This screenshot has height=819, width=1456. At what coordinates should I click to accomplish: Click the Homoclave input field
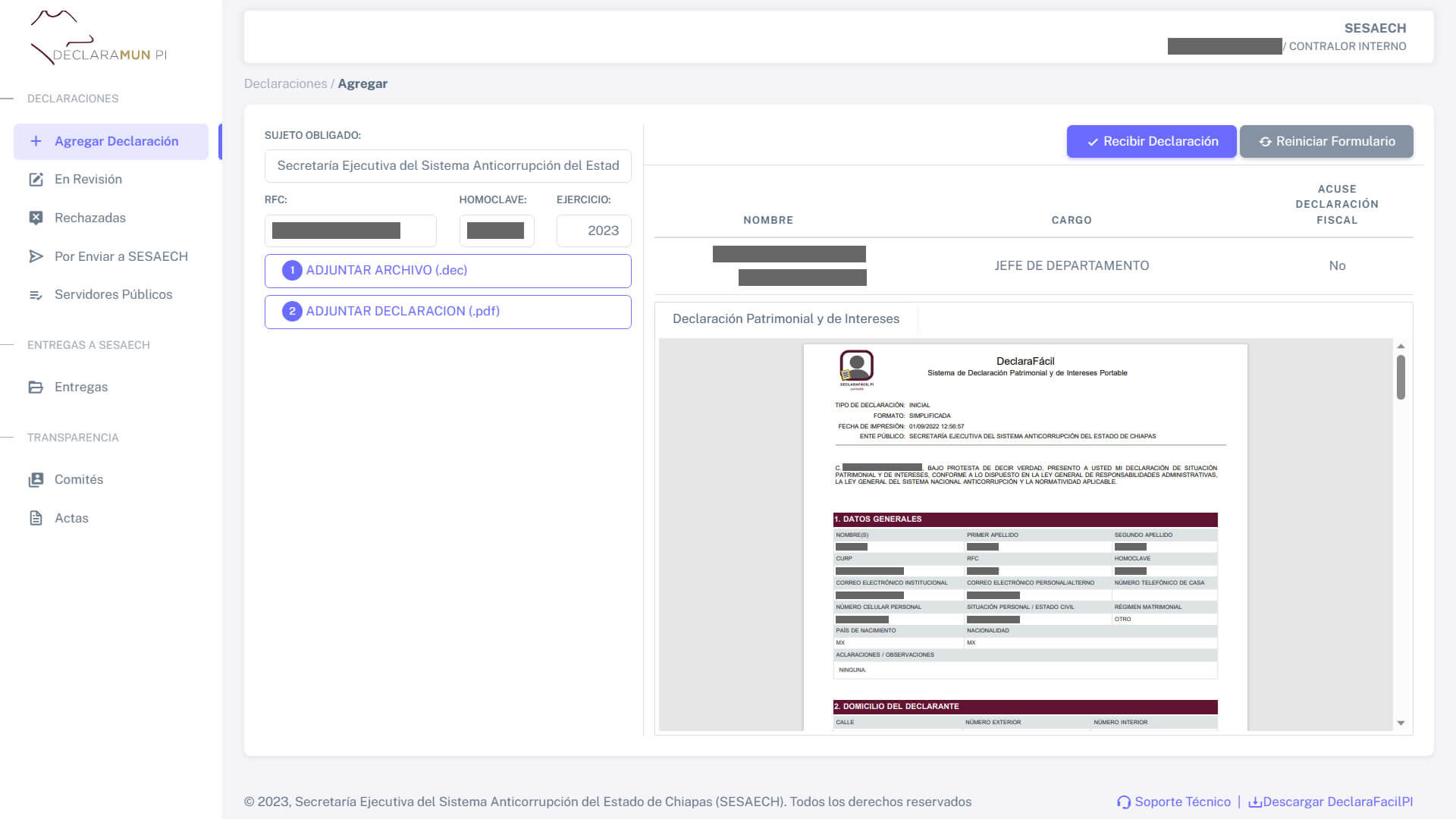(x=497, y=231)
